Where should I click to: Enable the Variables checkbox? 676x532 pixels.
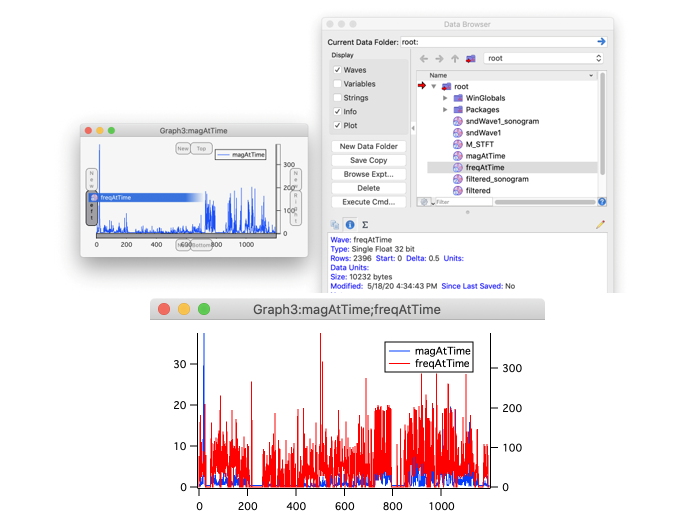tap(336, 84)
